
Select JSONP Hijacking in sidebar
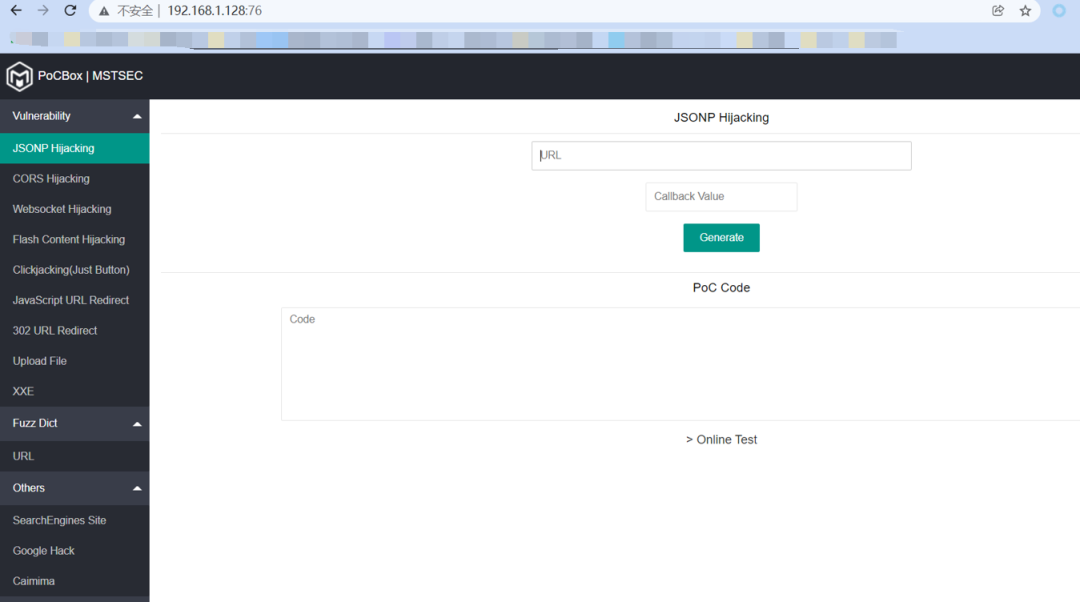[74, 148]
